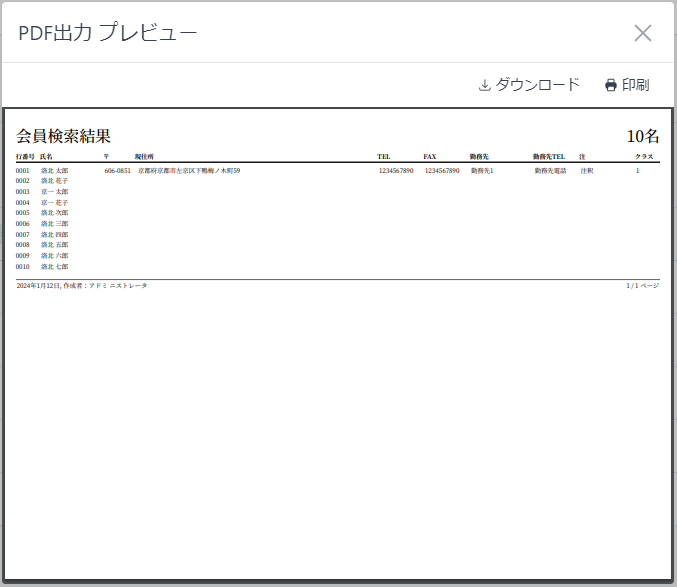Select class value 1 in row 0001
Image resolution: width=677 pixels, height=587 pixels.
tap(637, 170)
